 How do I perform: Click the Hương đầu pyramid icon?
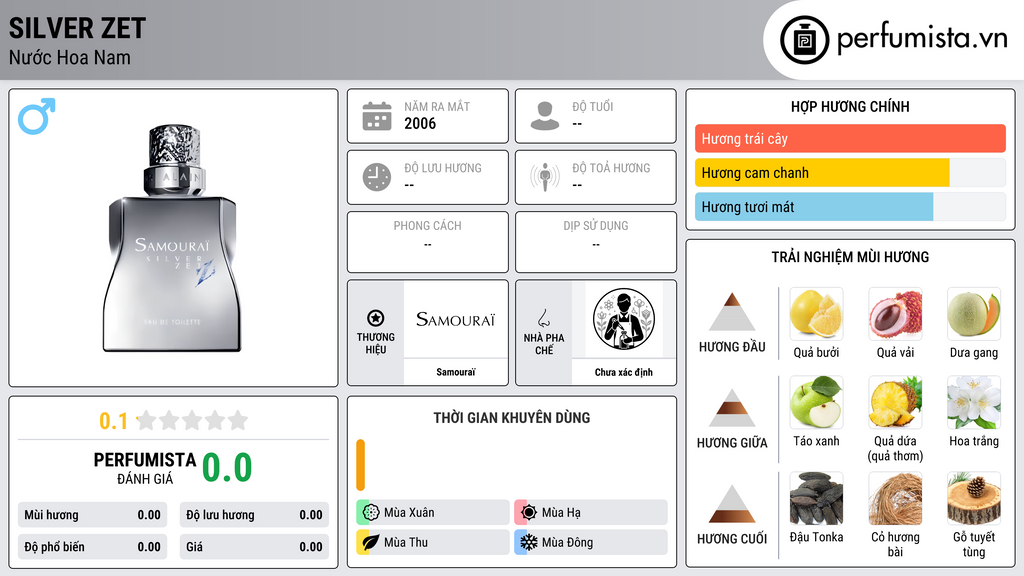732,312
